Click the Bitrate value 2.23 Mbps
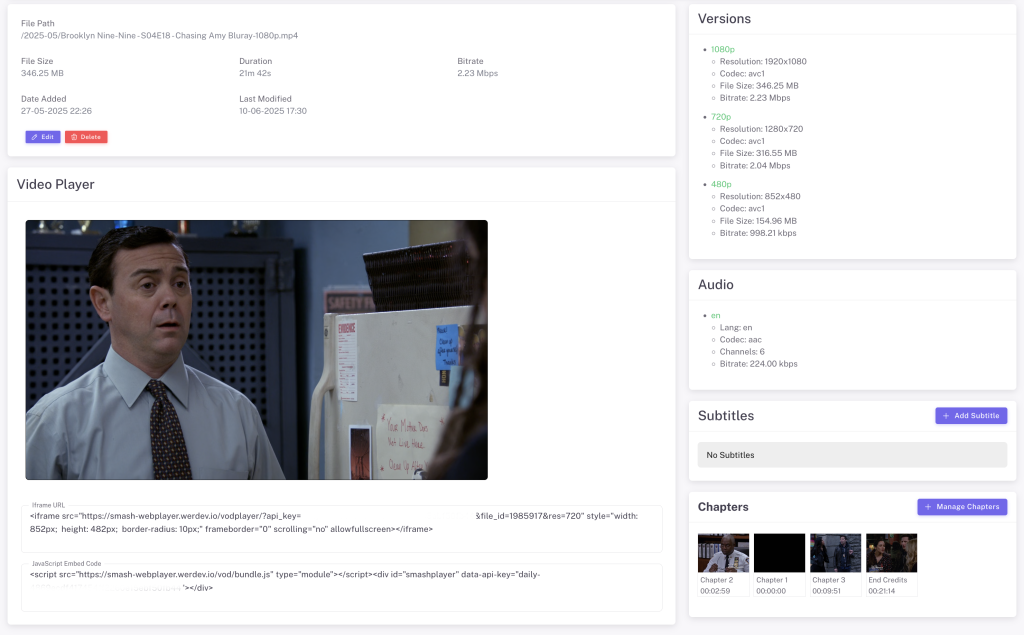Screen dimensions: 1024x635 (x=477, y=73)
